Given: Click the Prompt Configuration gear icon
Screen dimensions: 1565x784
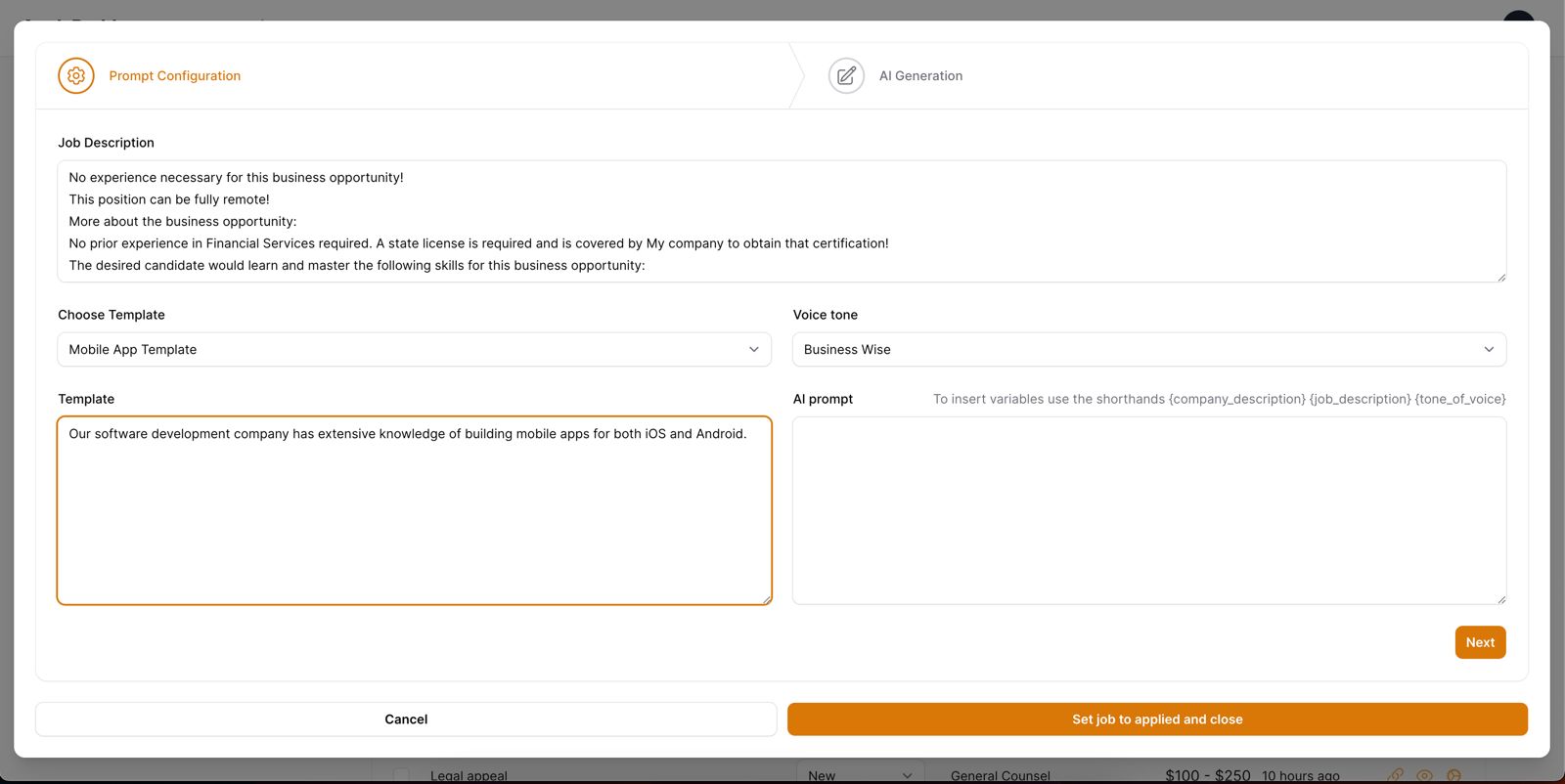Looking at the screenshot, I should coord(76,75).
